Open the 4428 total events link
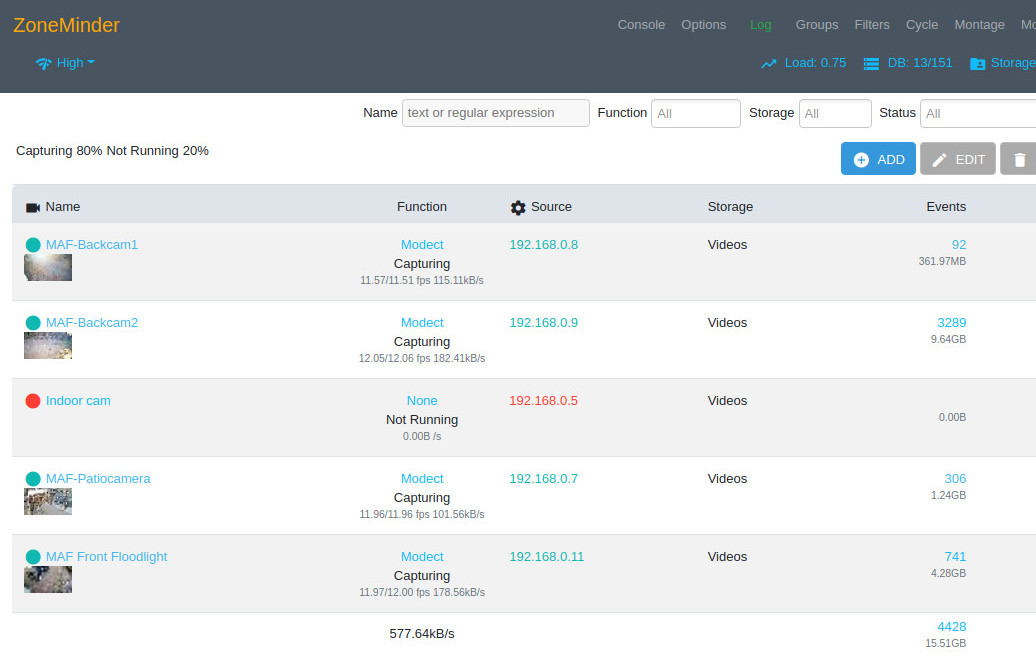 pyautogui.click(x=951, y=626)
